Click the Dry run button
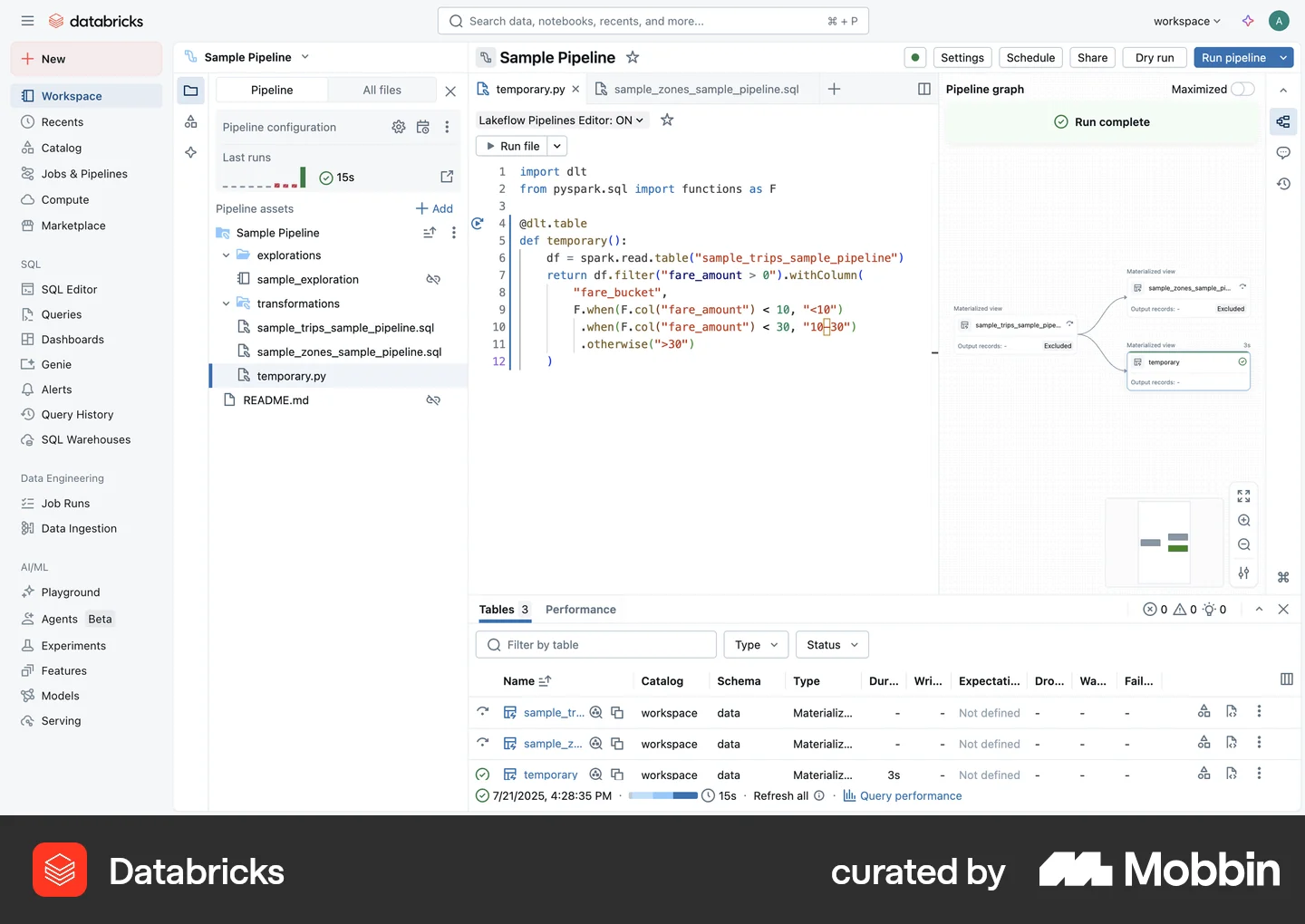Viewport: 1305px width, 924px height. (1155, 58)
